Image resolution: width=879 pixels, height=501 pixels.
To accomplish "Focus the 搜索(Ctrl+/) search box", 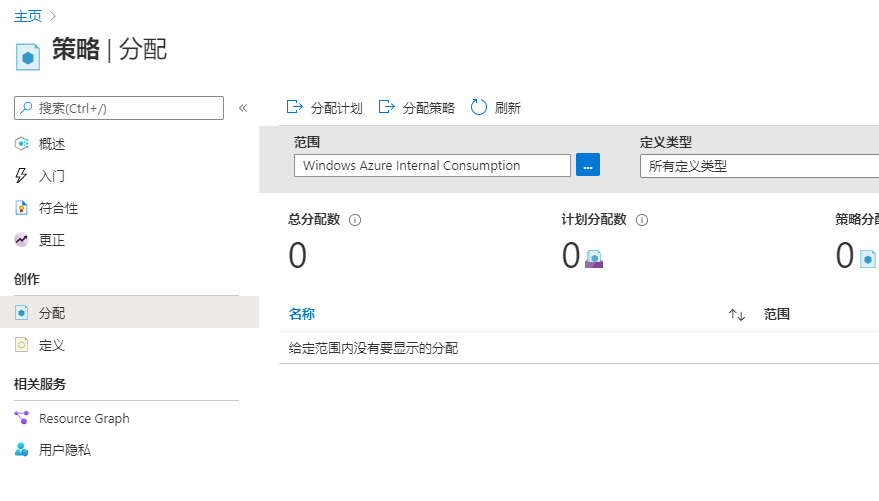I will (119, 108).
